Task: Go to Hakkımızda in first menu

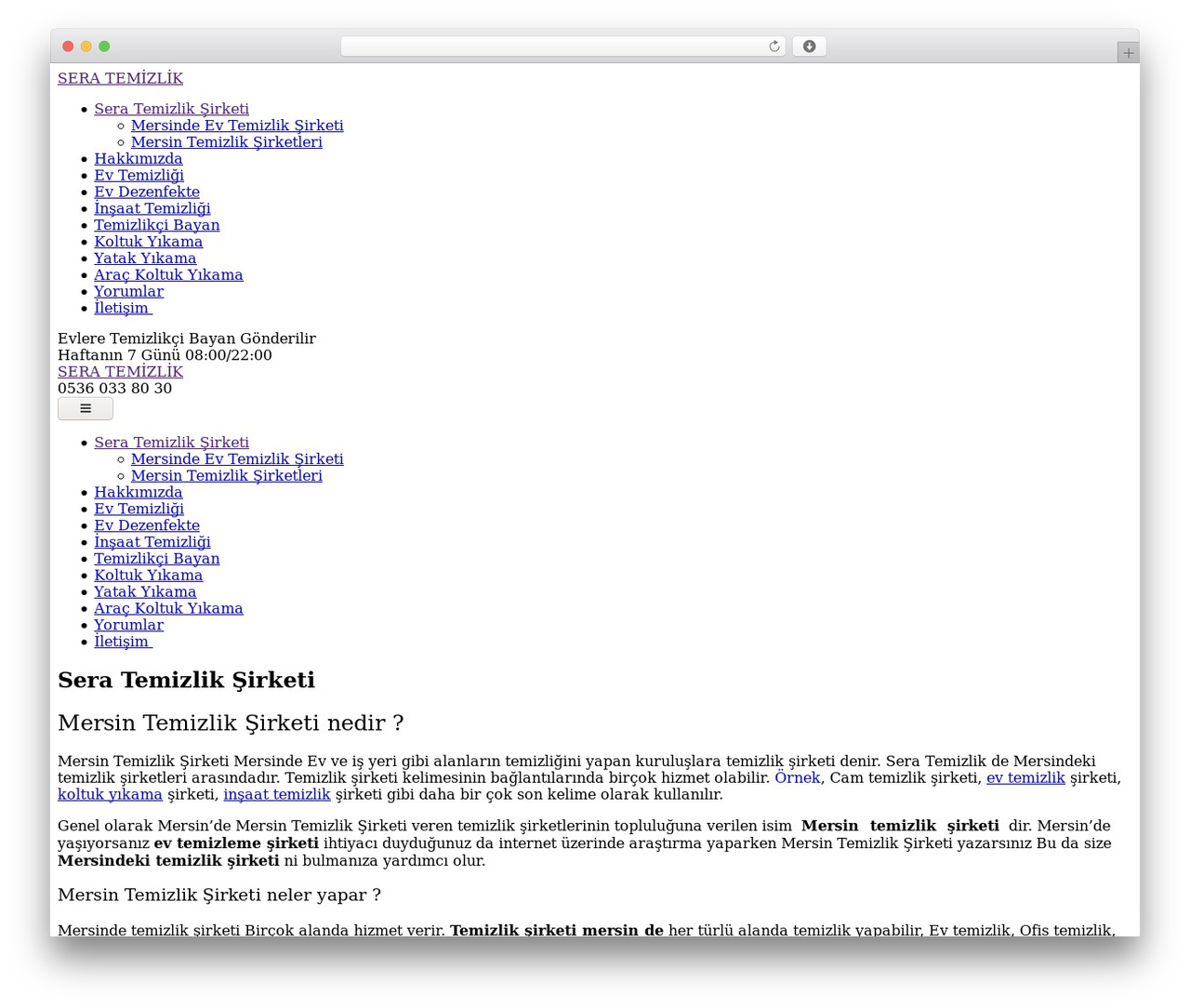Action: [139, 159]
